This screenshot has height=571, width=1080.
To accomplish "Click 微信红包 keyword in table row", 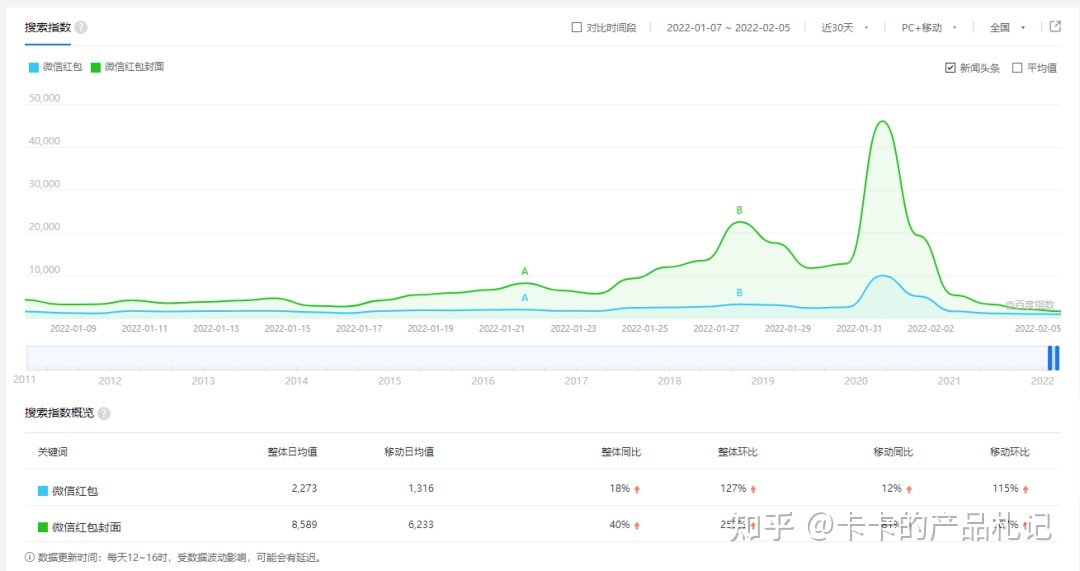I will click(x=74, y=491).
